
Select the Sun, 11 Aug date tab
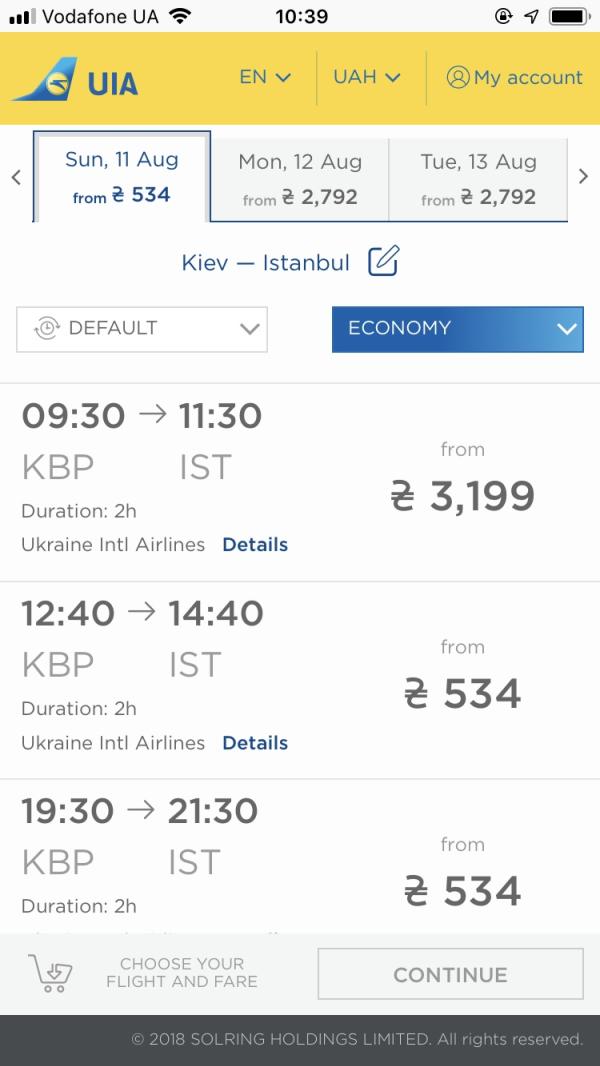[122, 177]
